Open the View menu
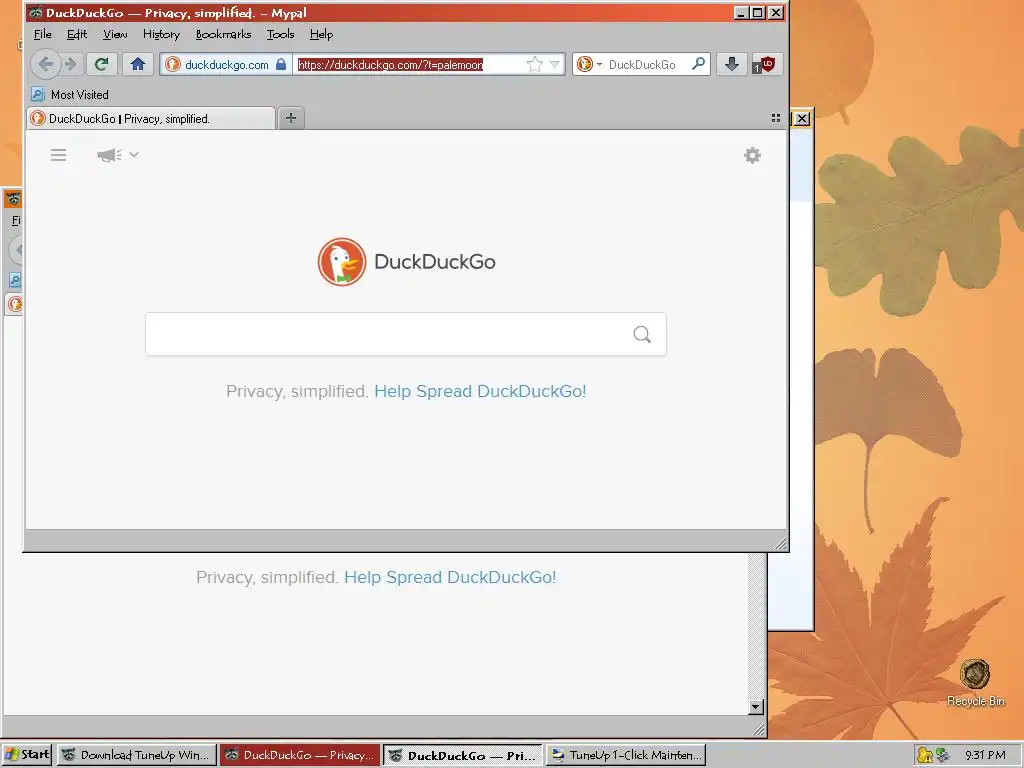Viewport: 1024px width, 768px height. [x=115, y=35]
